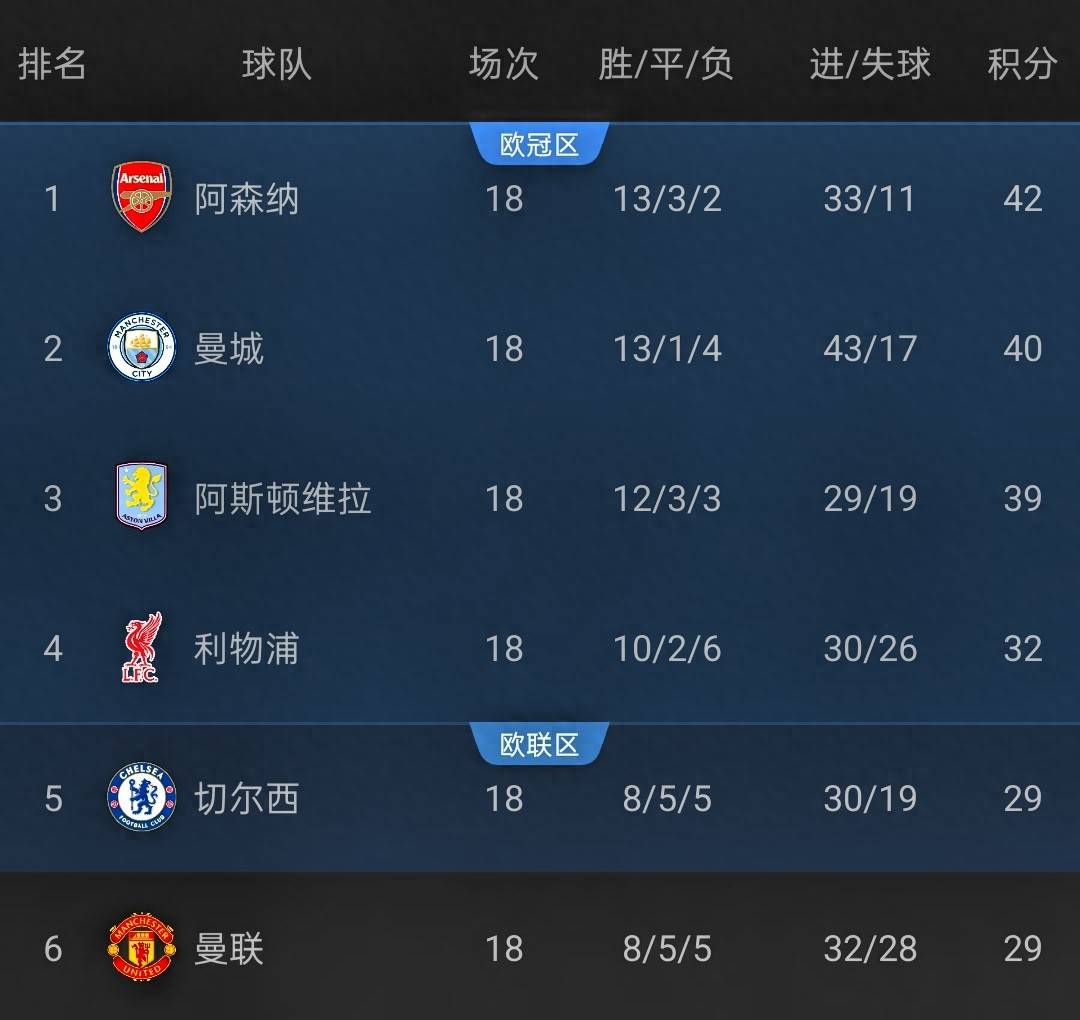Select 曼城 team name
Screen dimensions: 1080x1020
(x=229, y=349)
